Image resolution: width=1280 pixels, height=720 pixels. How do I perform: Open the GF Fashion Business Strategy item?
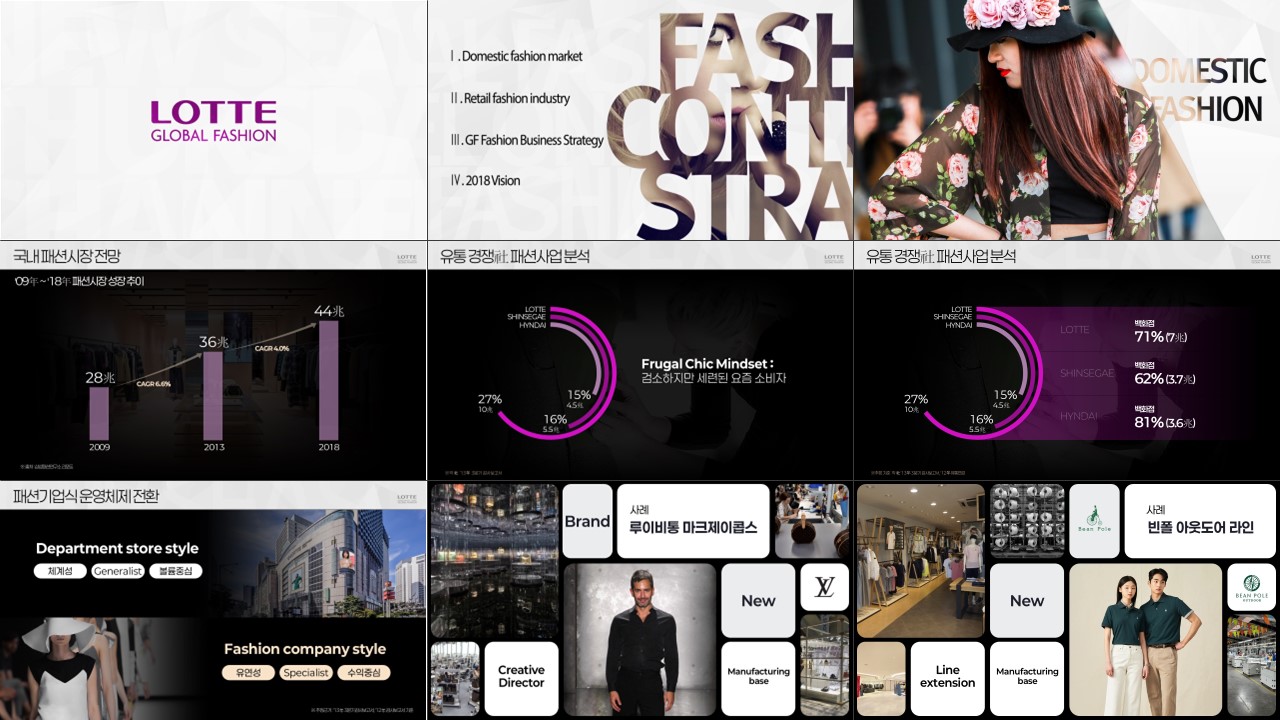tap(528, 141)
